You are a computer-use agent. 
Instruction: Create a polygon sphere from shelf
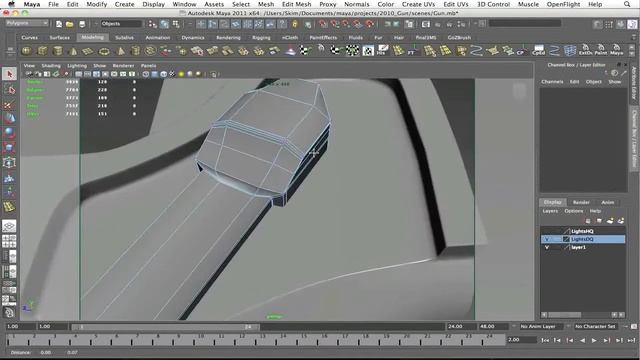(27, 51)
